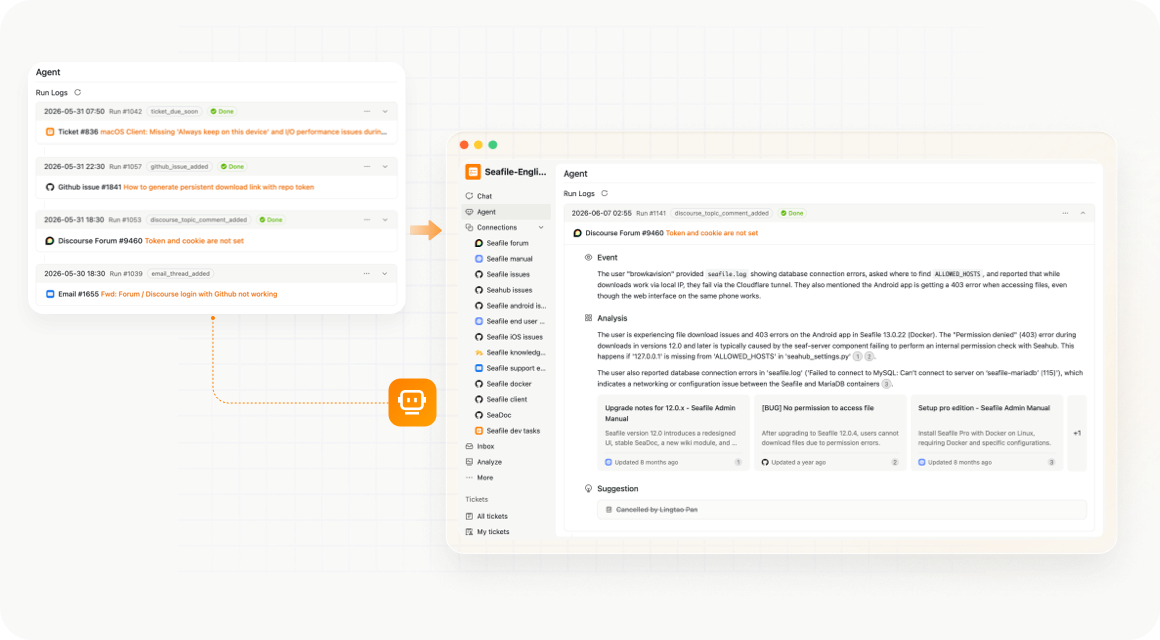Screen dimensions: 1160x640
Task: Open more options for Run #1141
Action: pyautogui.click(x=1065, y=213)
